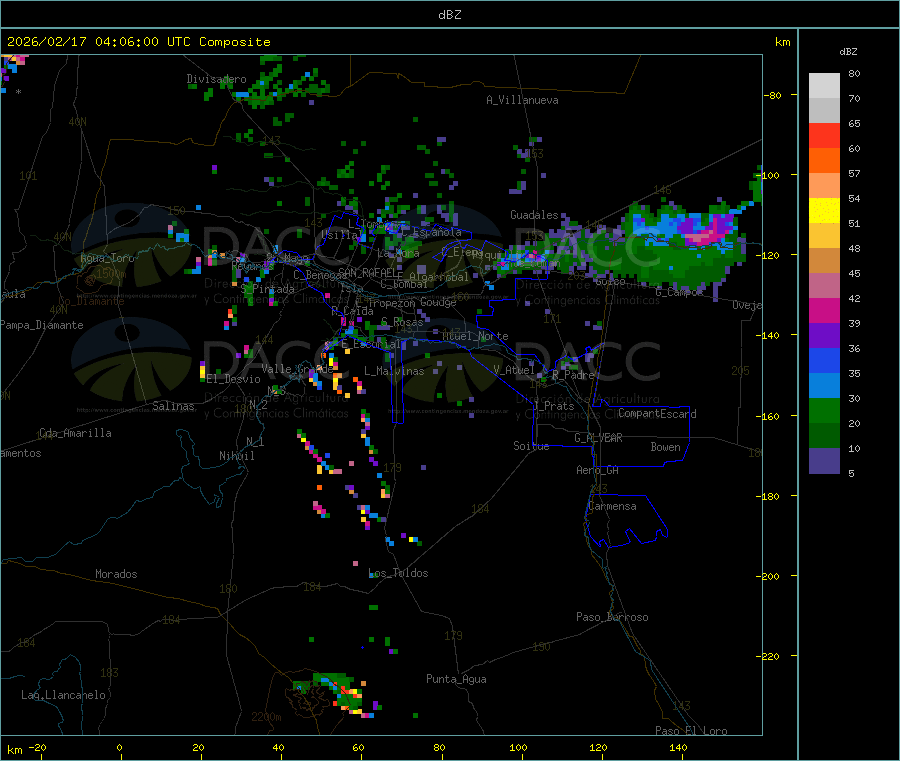This screenshot has width=900, height=761.
Task: Click the Valle_Grande map label
Action: coord(297,369)
